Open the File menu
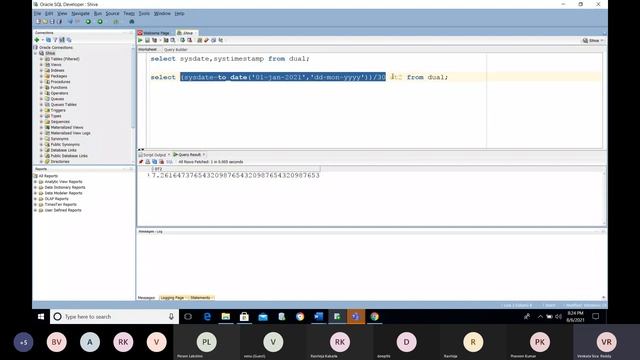The image size is (640, 360). (x=37, y=13)
